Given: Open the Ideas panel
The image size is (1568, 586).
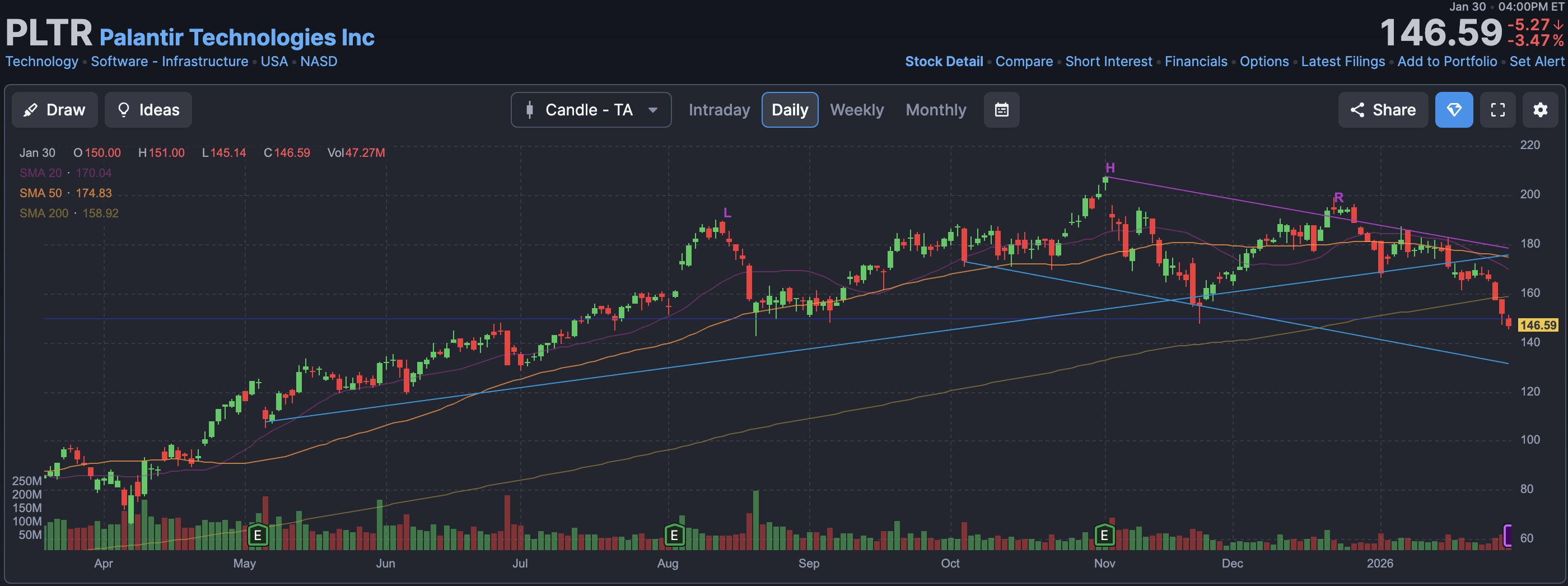Looking at the screenshot, I should tap(148, 110).
